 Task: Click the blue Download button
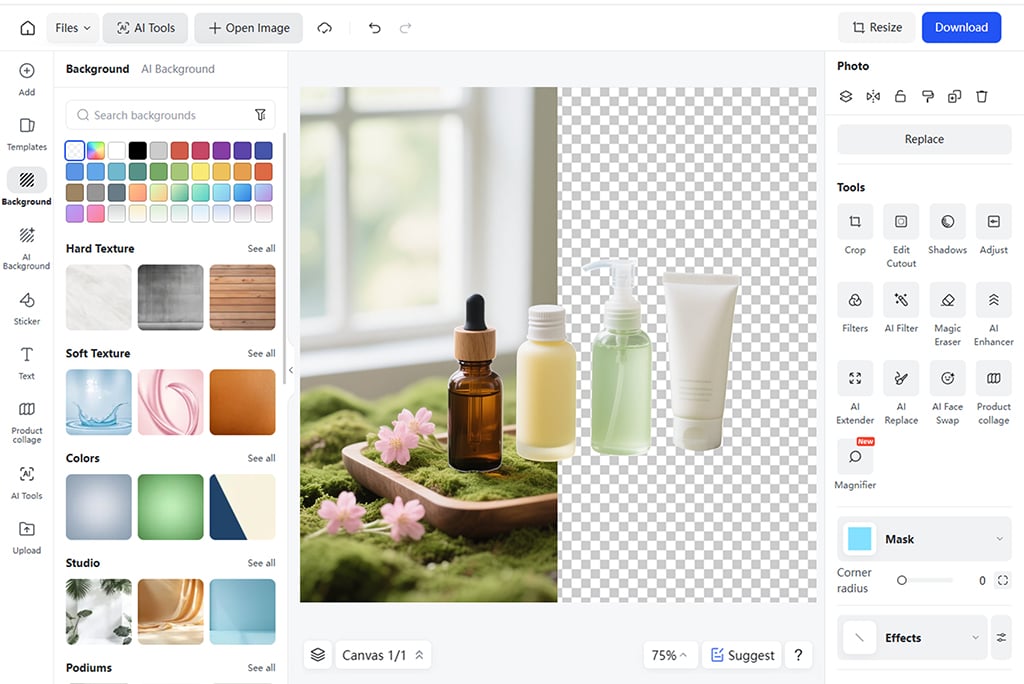click(x=961, y=27)
